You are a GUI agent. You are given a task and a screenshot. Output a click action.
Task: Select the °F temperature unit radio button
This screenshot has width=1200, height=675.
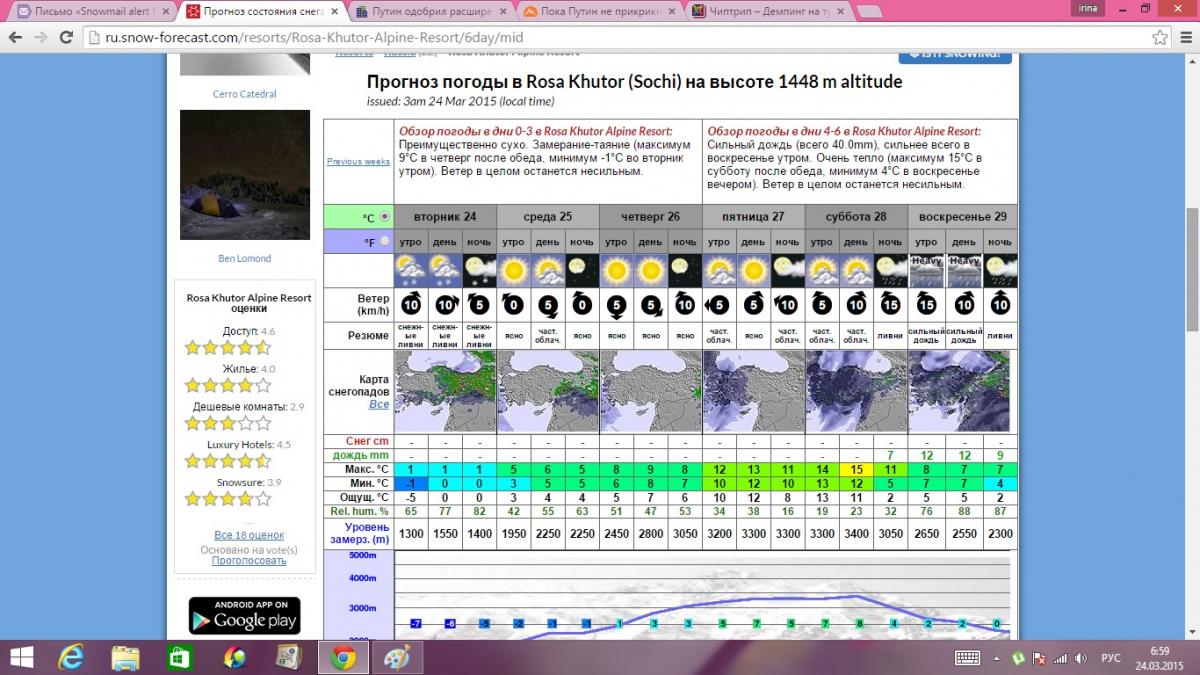coord(385,241)
